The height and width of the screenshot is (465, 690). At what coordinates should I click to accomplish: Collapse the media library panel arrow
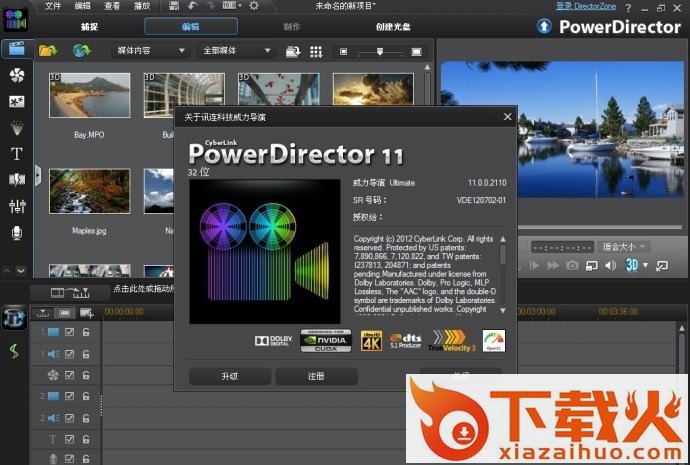point(38,176)
